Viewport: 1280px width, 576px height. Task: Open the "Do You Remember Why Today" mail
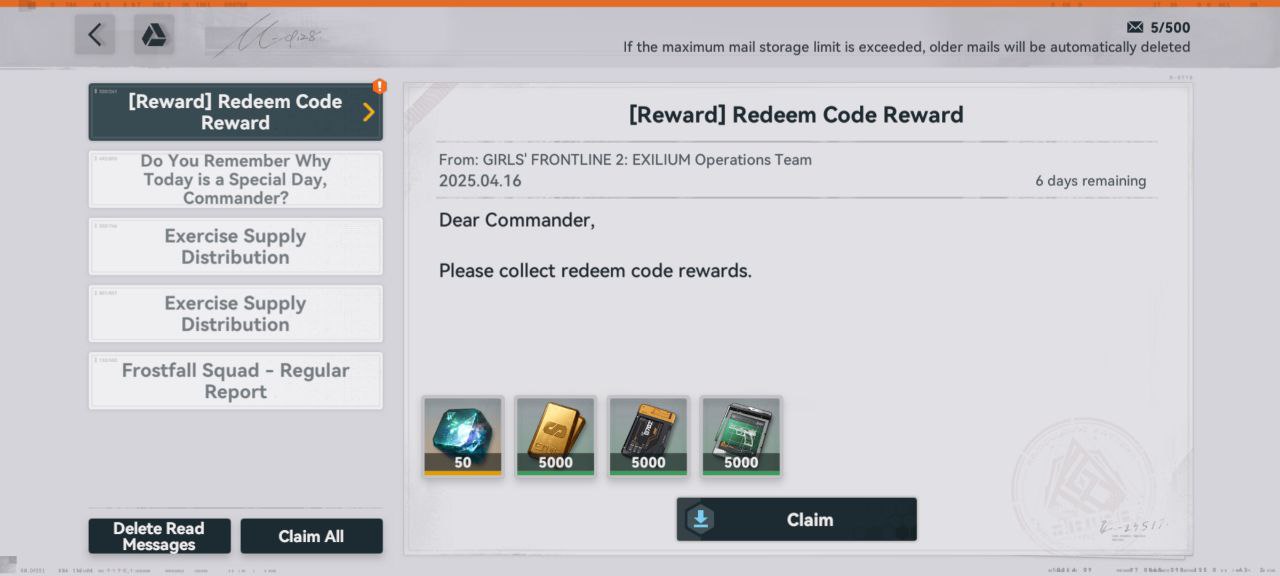point(236,179)
